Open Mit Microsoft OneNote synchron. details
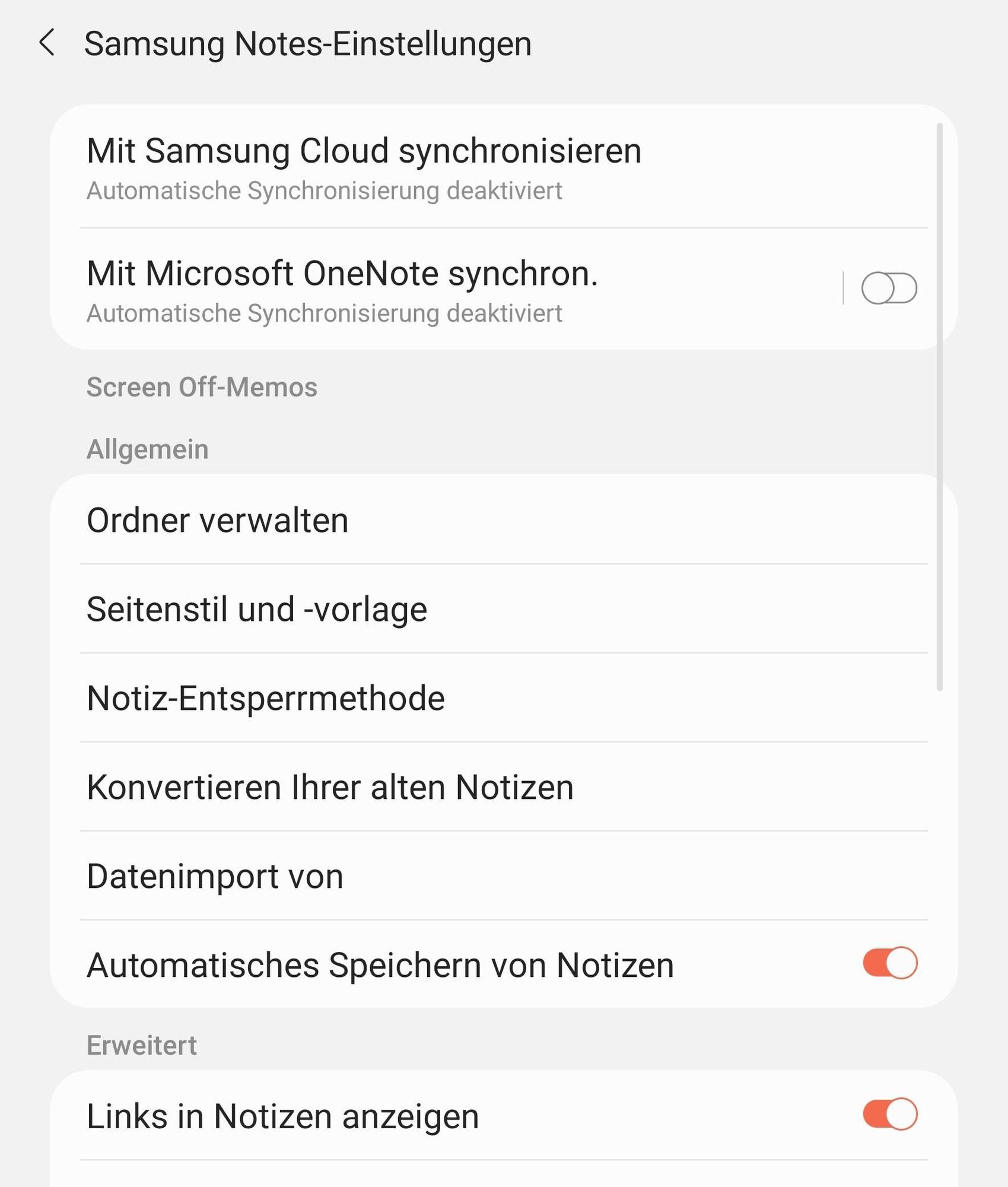Screen dimensions: 1008x1187 [x=342, y=274]
